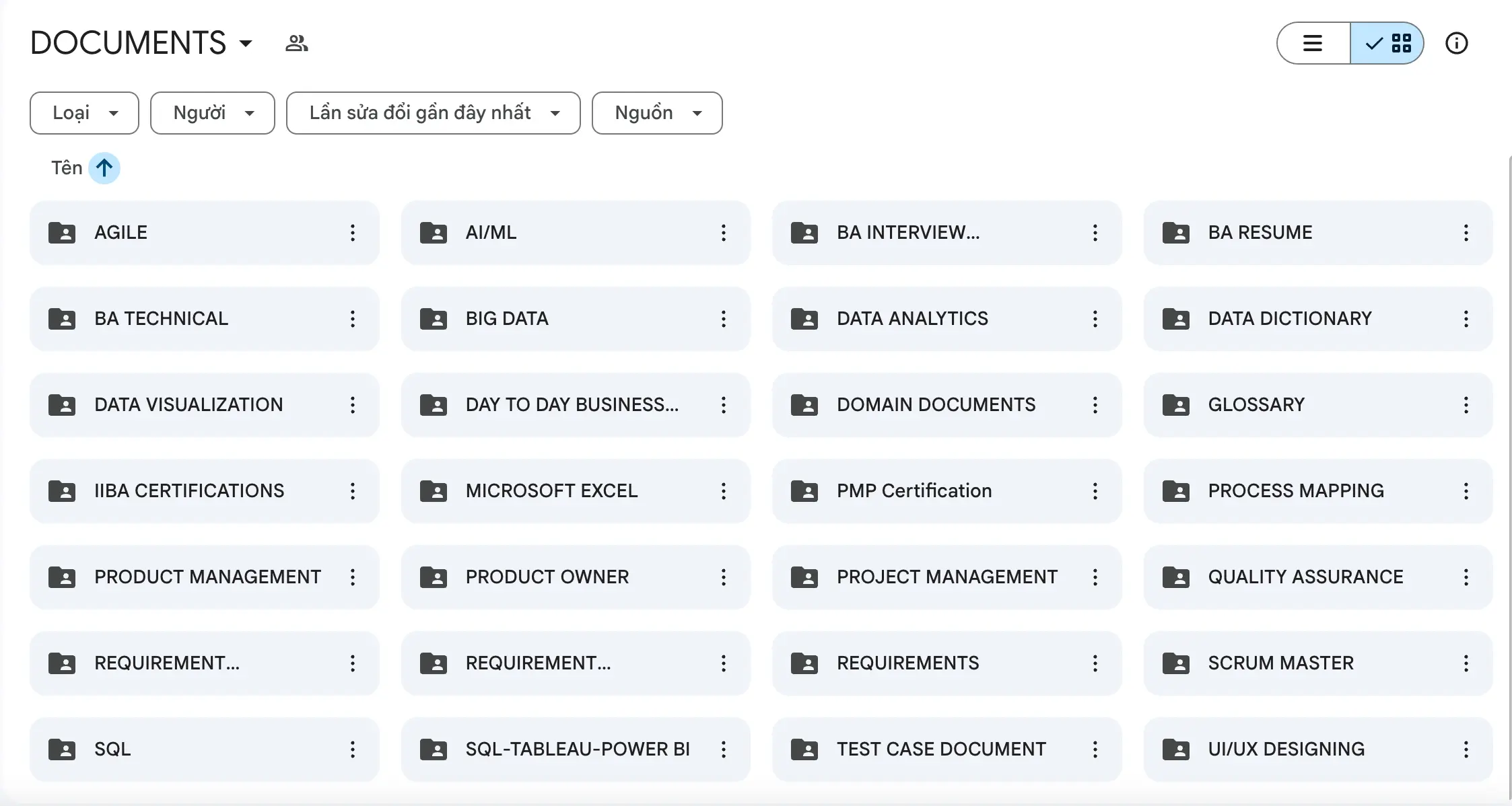Select the BA RESUME folder name

click(1260, 233)
